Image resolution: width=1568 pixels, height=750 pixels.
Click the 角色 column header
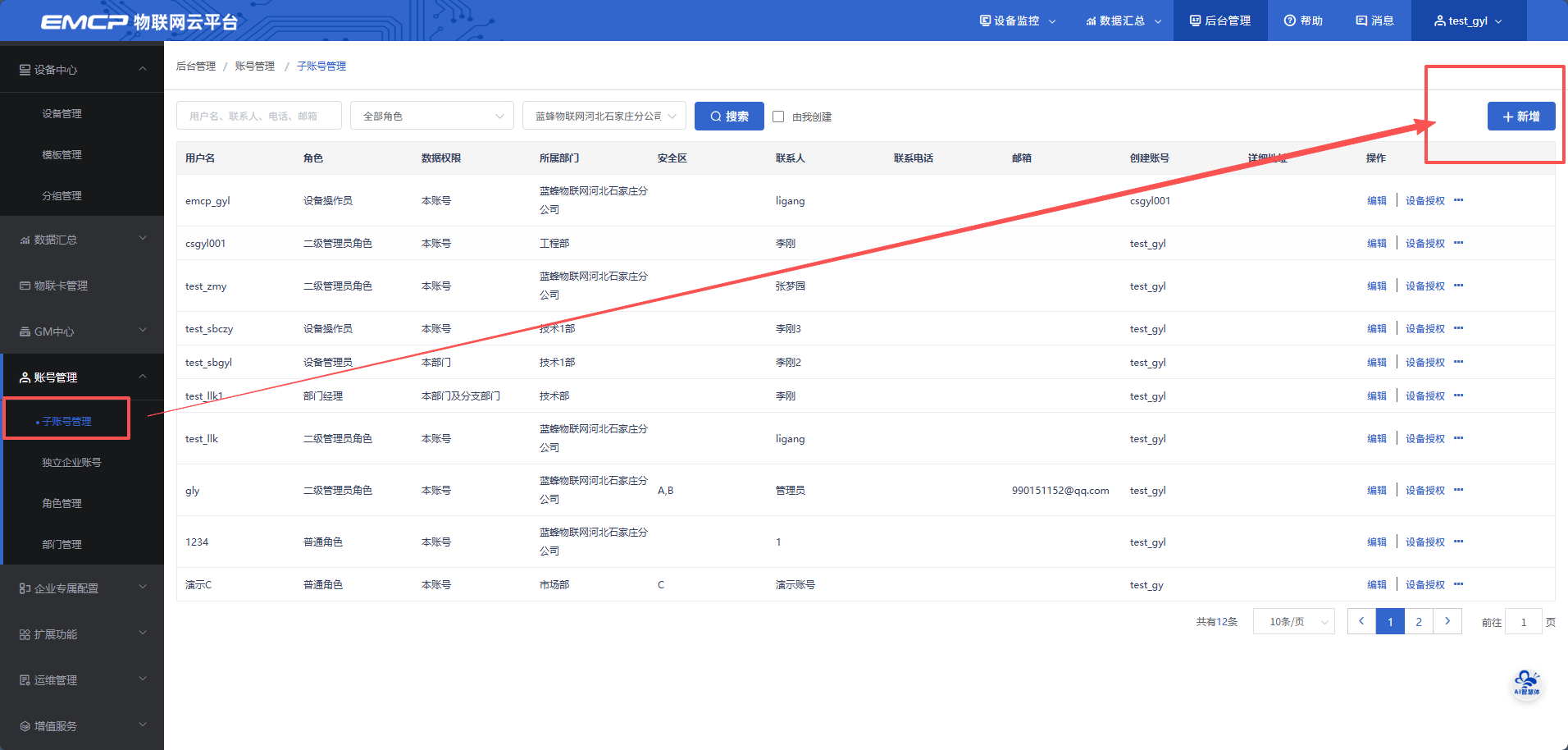point(313,158)
